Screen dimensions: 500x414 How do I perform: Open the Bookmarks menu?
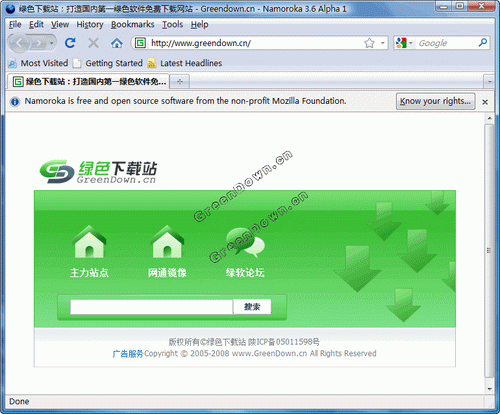tap(133, 25)
